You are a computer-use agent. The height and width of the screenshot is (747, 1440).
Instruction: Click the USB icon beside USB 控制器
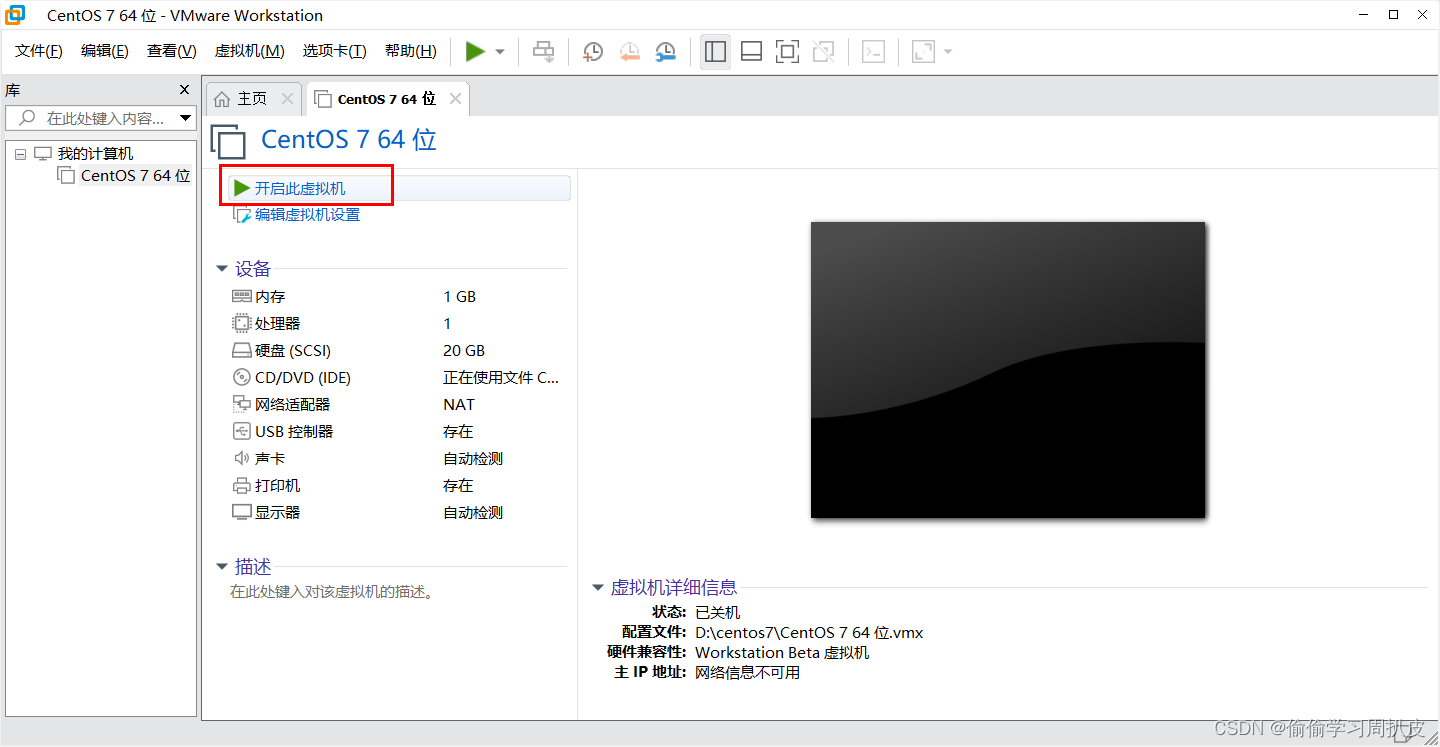click(241, 431)
